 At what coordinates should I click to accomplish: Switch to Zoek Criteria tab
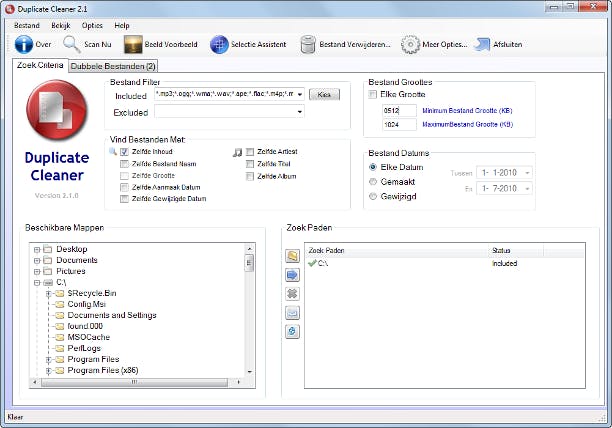tap(40, 65)
